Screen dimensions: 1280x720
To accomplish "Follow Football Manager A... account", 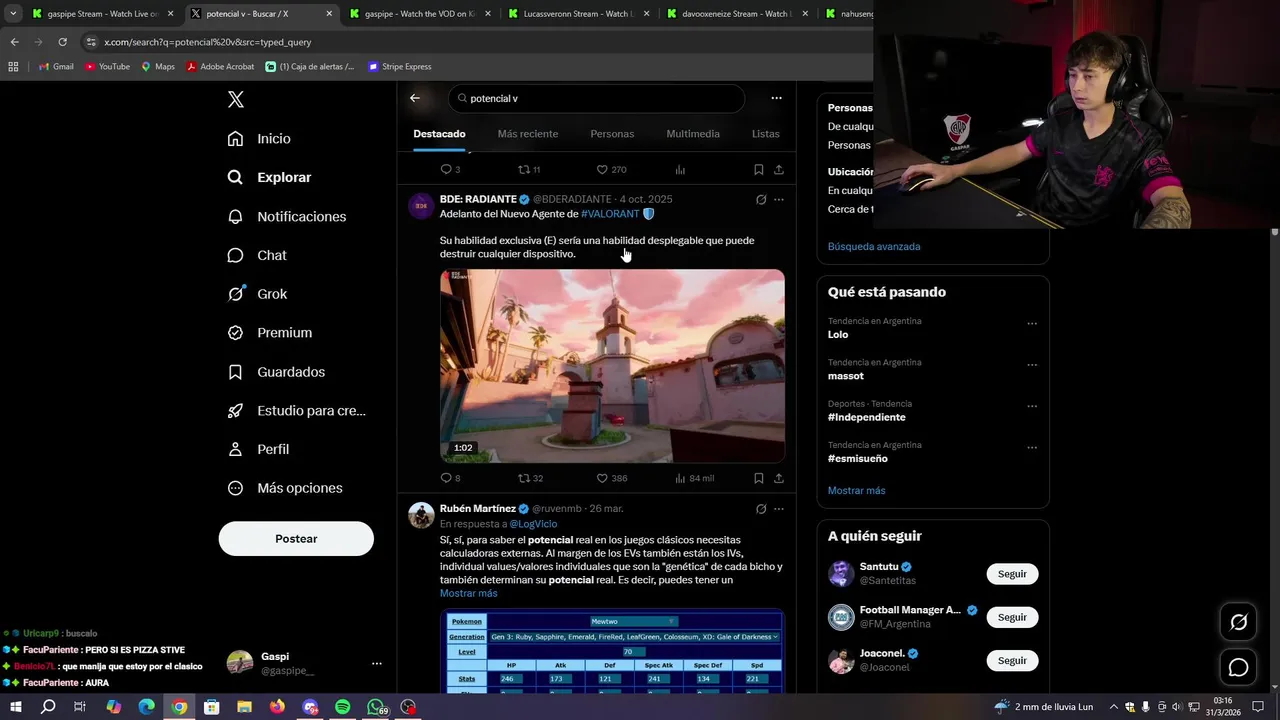I will click(x=1012, y=617).
